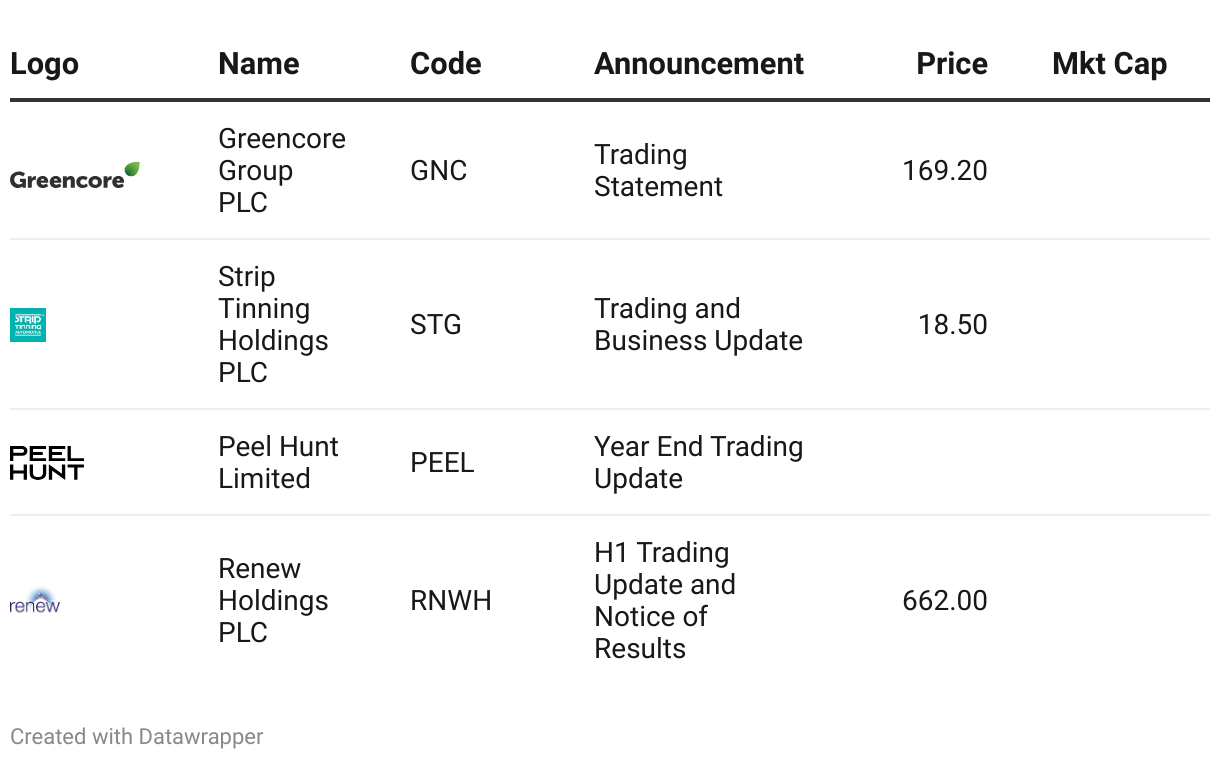The height and width of the screenshot is (760, 1220).
Task: Click the Price column header
Action: click(x=952, y=64)
